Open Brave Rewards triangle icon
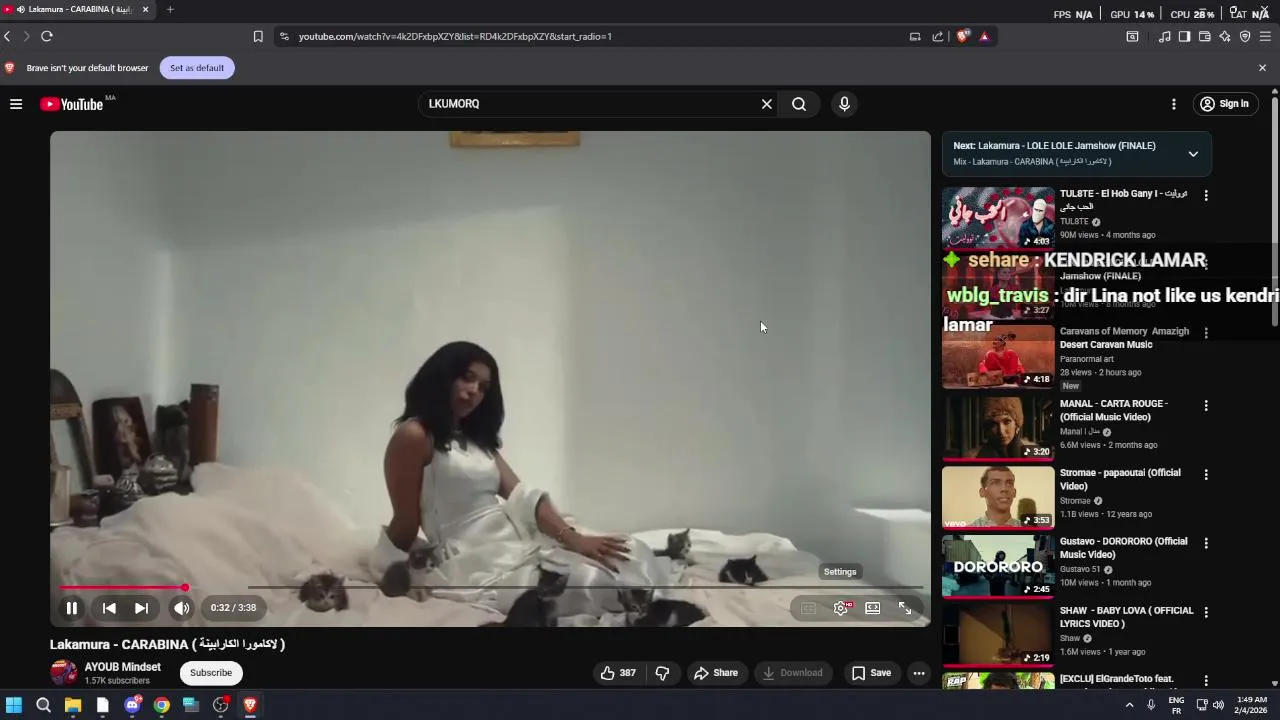This screenshot has height=720, width=1280. click(984, 36)
